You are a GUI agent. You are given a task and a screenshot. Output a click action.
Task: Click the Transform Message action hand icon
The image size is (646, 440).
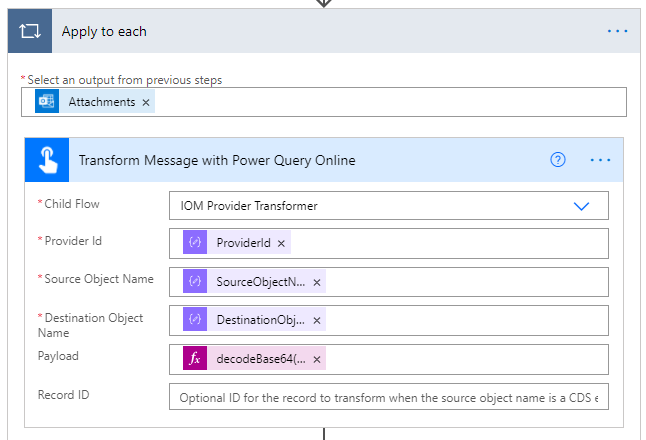tap(47, 160)
